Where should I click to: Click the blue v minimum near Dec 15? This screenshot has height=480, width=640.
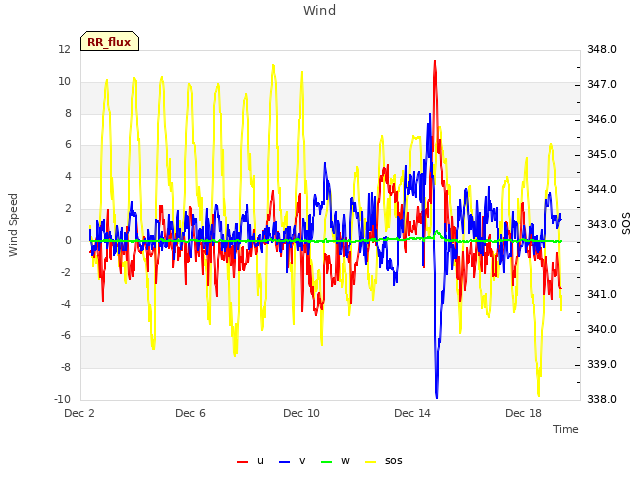point(437,397)
